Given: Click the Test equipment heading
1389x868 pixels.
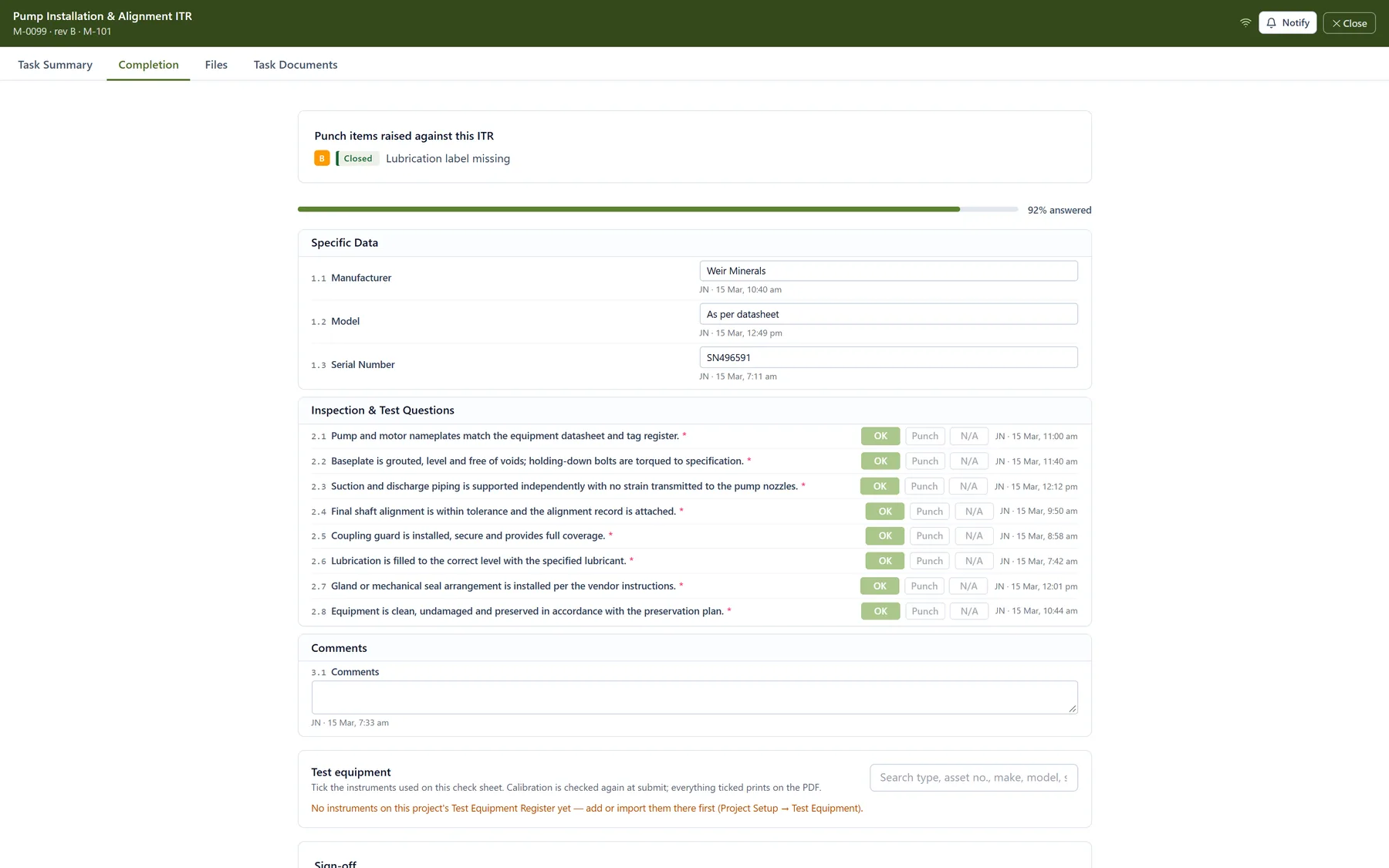Looking at the screenshot, I should coord(351,772).
